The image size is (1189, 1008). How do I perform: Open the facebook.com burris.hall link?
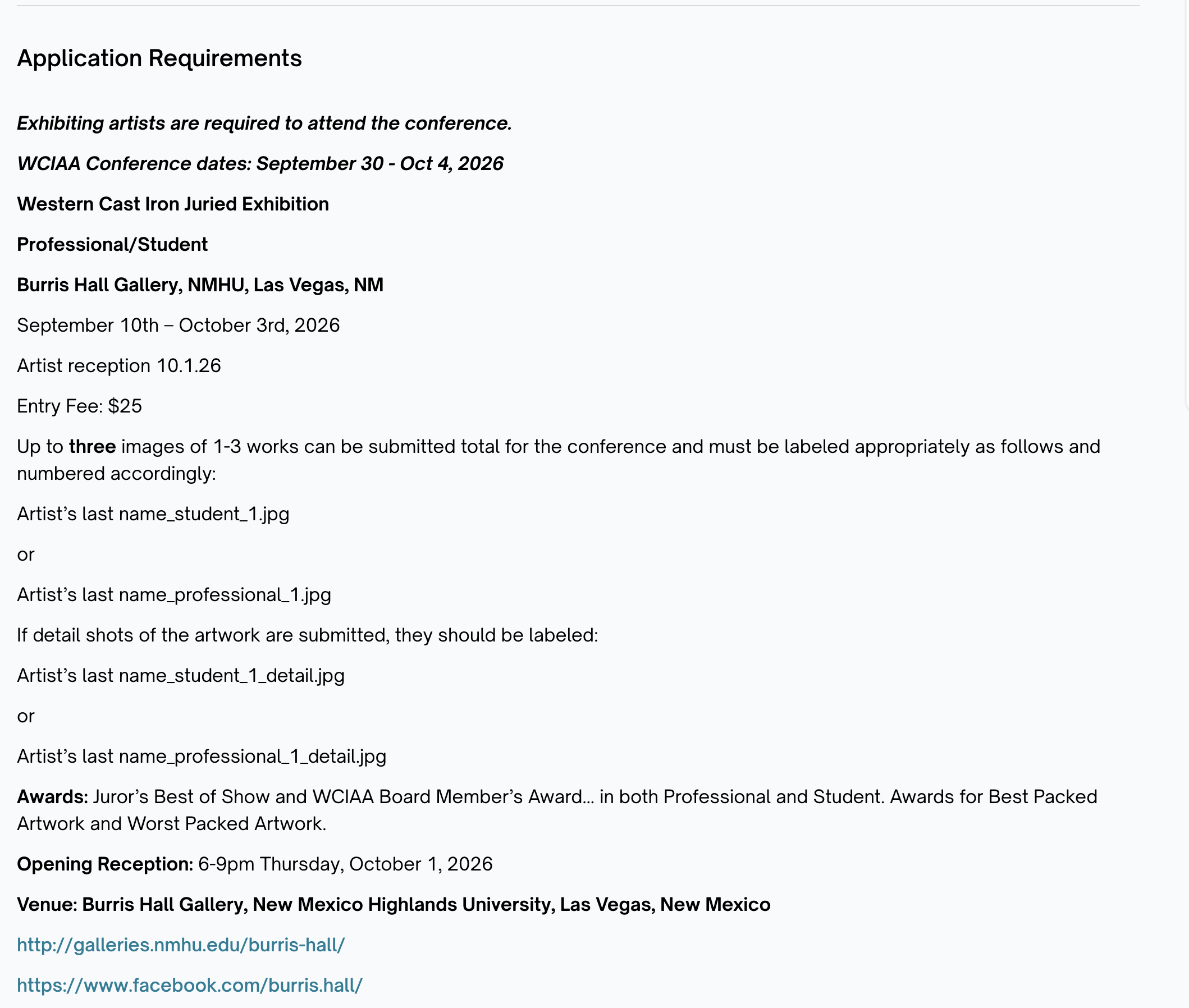coord(190,985)
